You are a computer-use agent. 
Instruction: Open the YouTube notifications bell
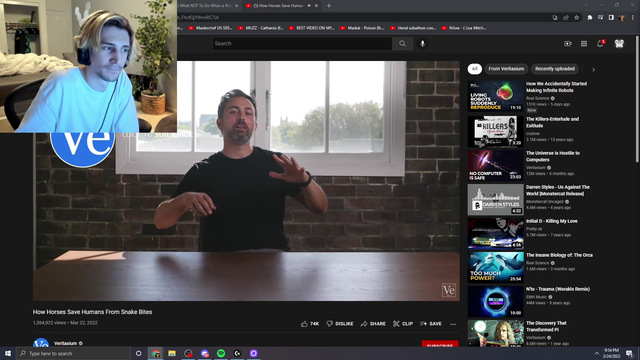click(600, 44)
